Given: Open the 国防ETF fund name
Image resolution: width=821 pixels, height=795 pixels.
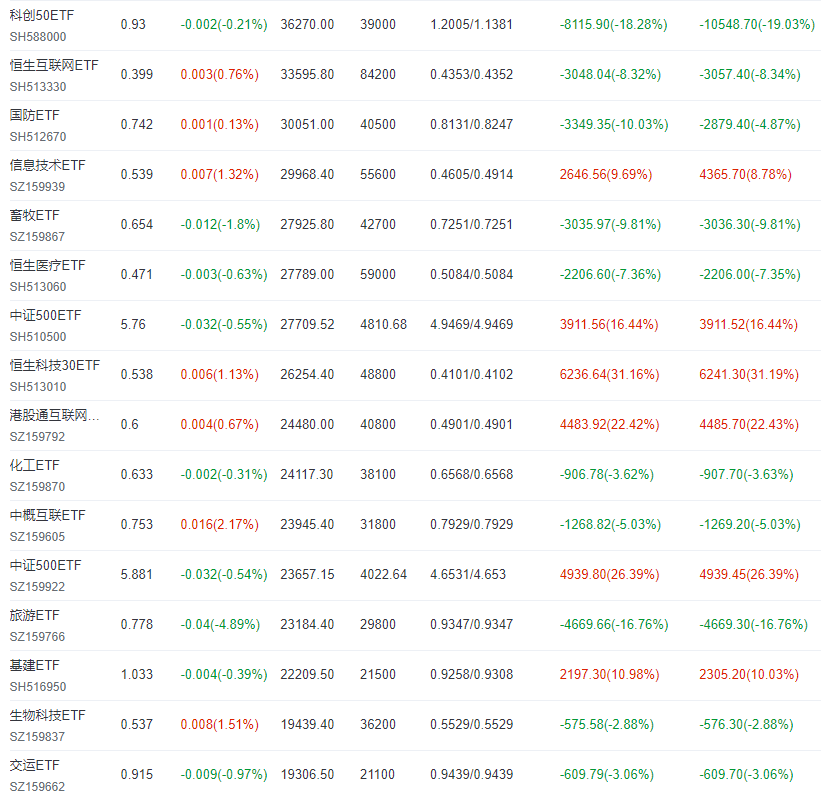Looking at the screenshot, I should pos(35,115).
